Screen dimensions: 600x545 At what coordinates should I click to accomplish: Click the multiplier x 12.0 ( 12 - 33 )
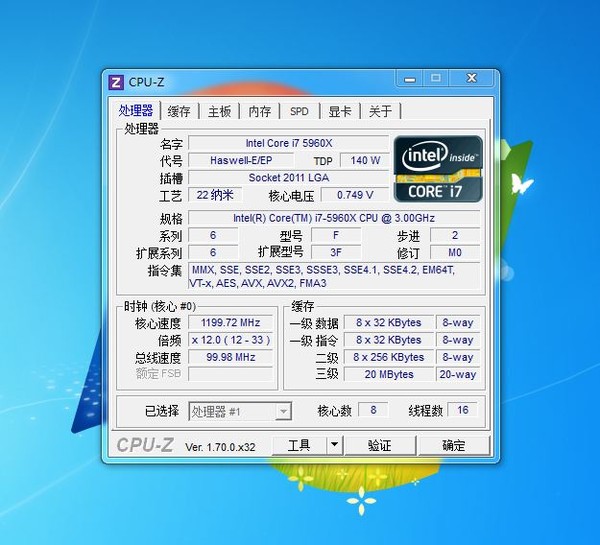(231, 340)
